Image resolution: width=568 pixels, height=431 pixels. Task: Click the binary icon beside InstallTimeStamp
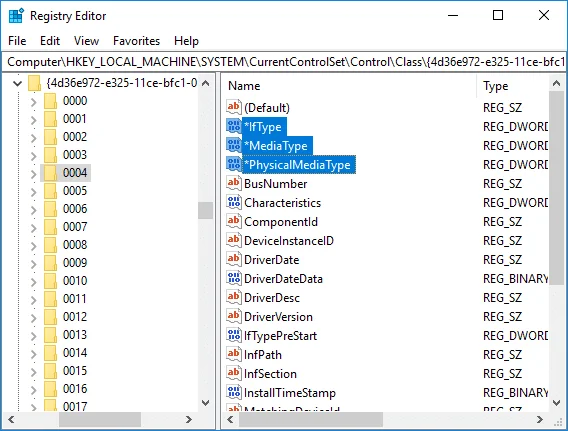tap(234, 392)
